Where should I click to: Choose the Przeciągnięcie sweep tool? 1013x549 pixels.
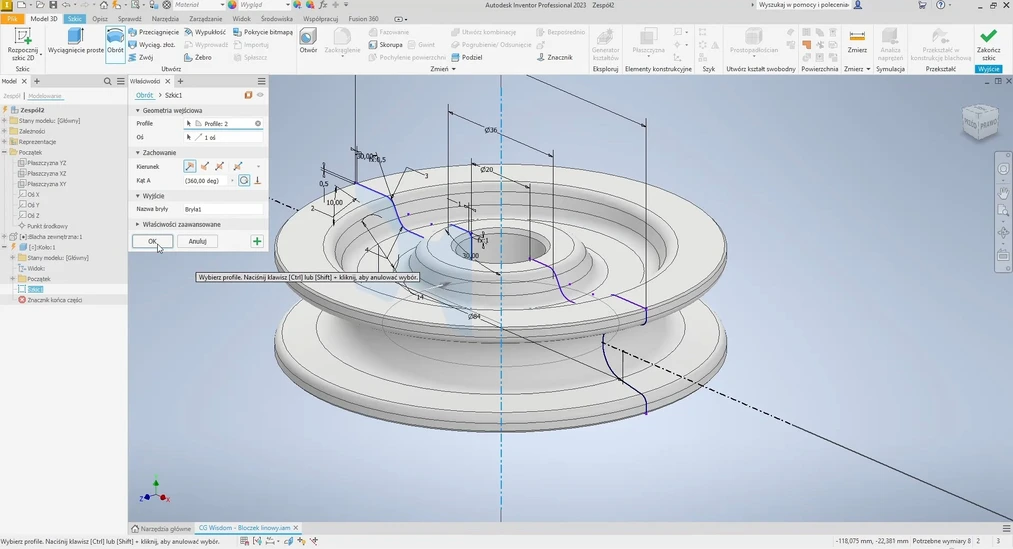[x=154, y=32]
